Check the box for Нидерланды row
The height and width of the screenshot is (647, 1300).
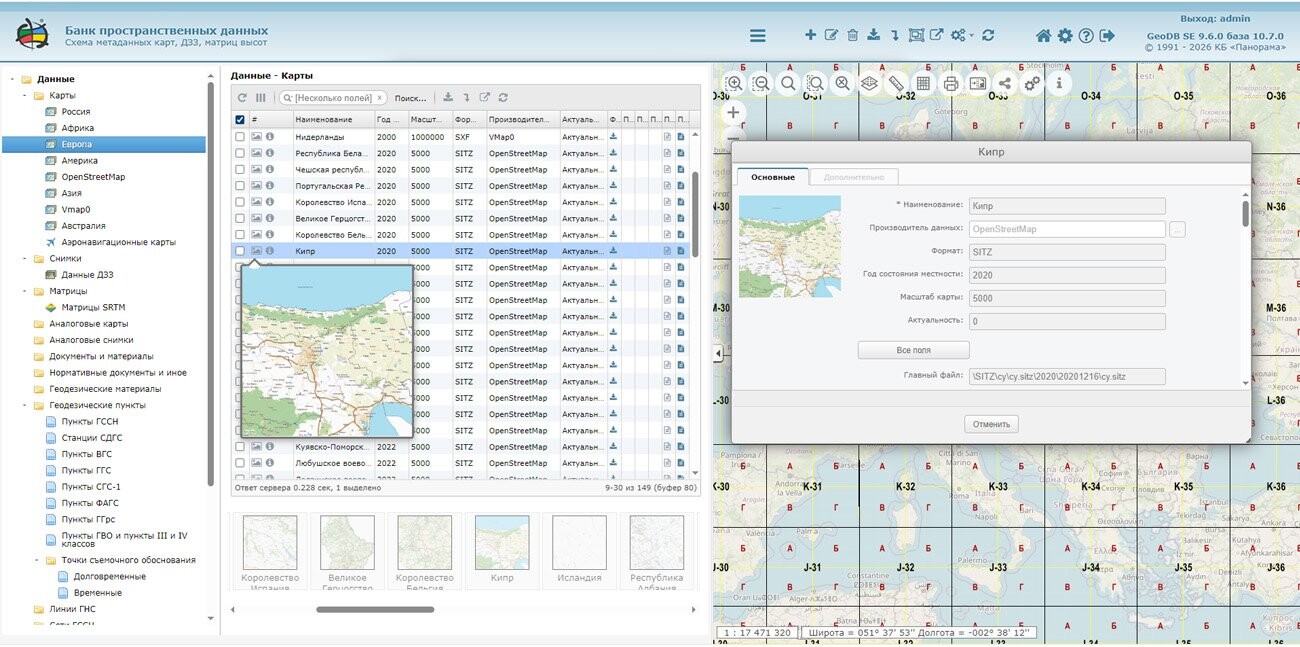[x=240, y=136]
